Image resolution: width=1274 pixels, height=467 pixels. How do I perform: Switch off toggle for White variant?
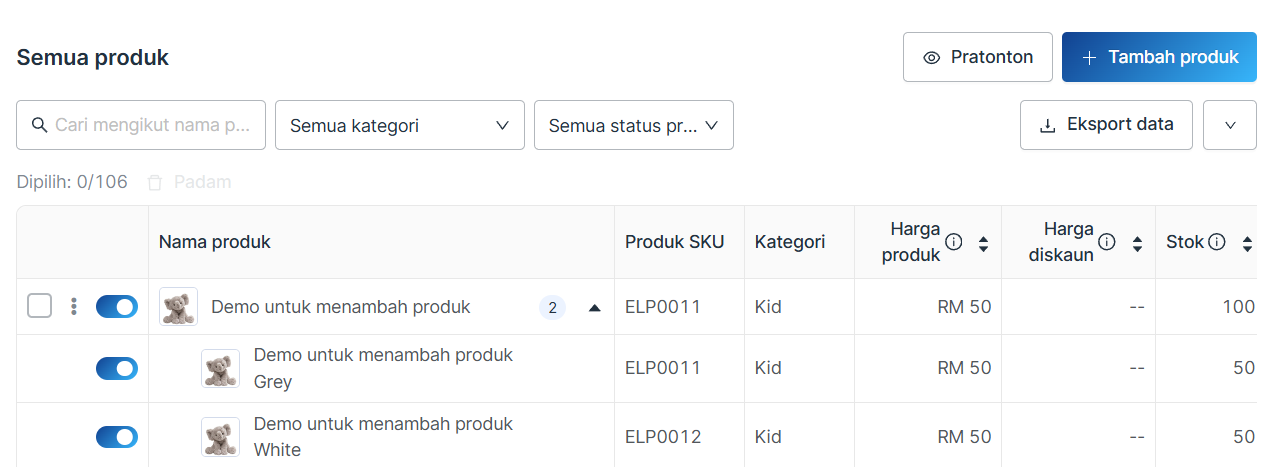(x=117, y=437)
